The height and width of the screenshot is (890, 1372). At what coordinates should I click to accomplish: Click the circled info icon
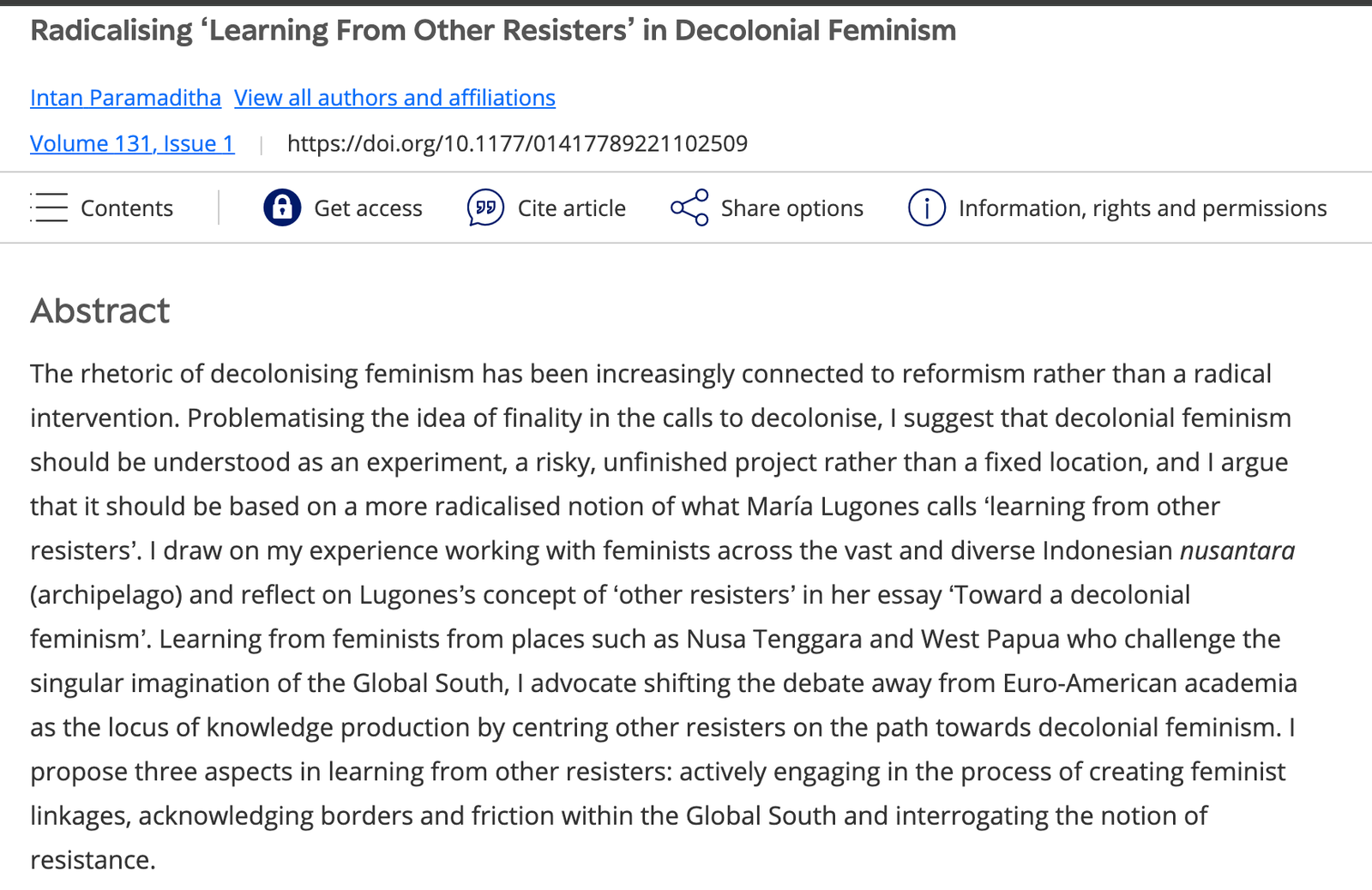click(927, 207)
